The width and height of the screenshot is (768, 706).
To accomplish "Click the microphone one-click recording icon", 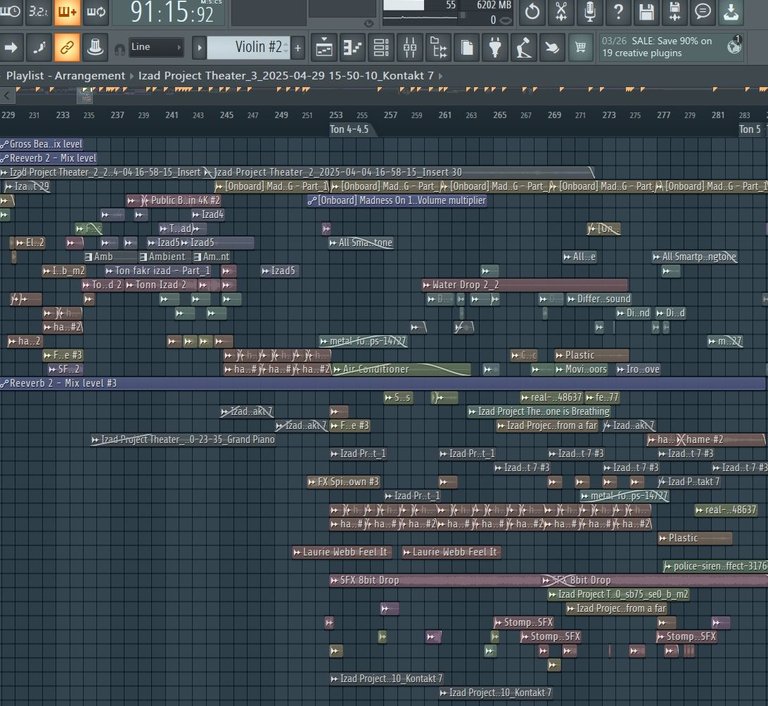I will coord(590,11).
